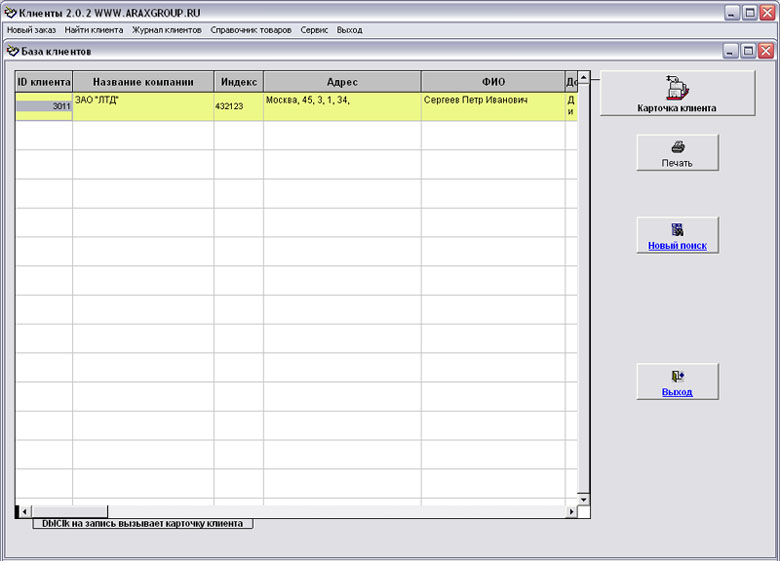
Task: Click the vertical scrollbar up arrow
Action: [584, 78]
